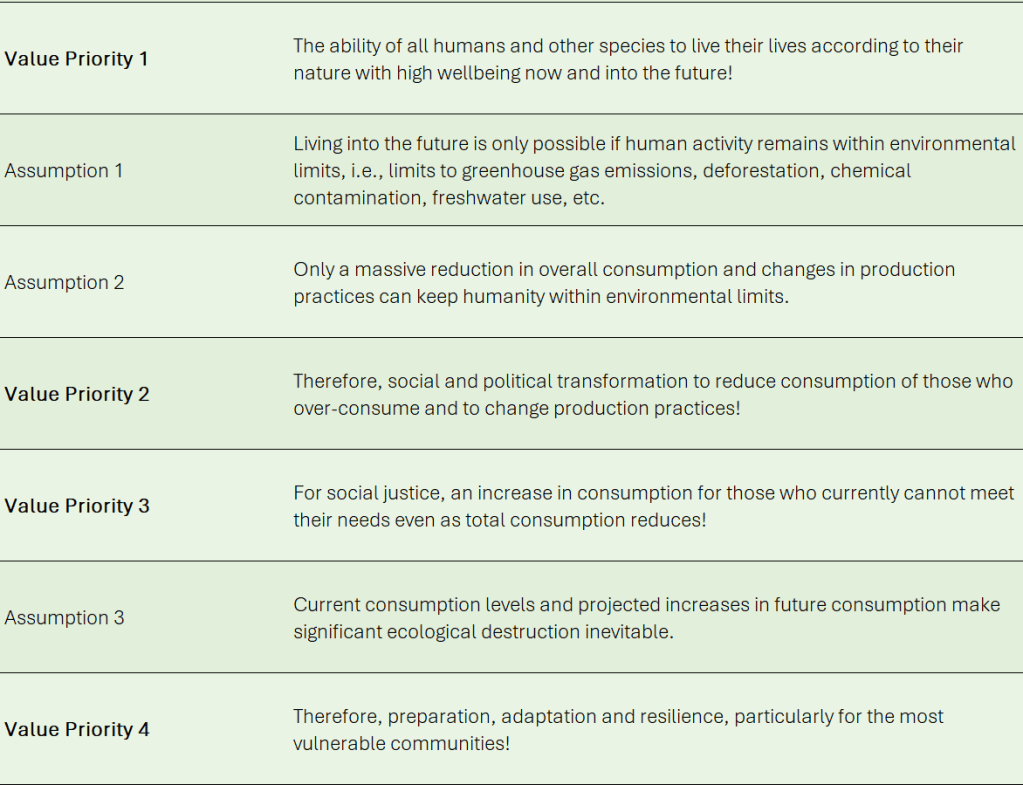Select the social and political transformation statement
The image size is (1023, 785).
tap(652, 395)
